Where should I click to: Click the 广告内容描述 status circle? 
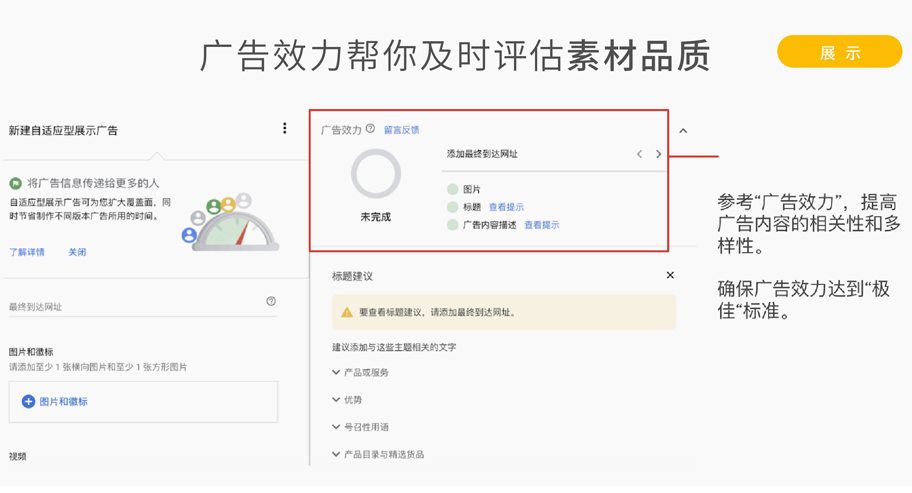[453, 225]
